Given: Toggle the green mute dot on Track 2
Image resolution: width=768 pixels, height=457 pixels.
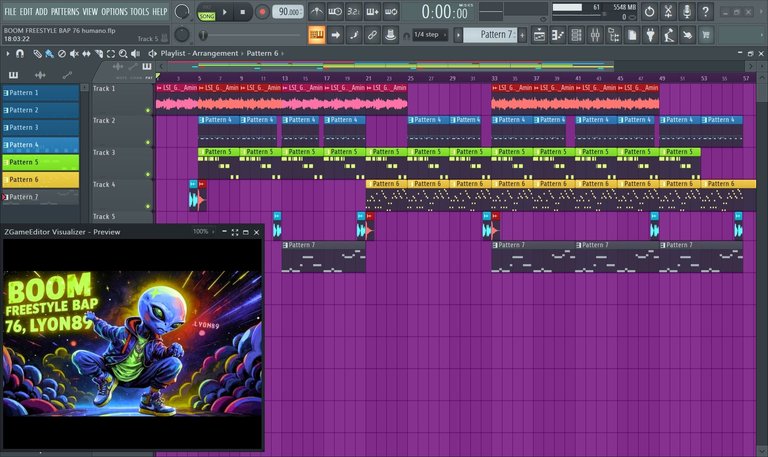Looking at the screenshot, I should click(148, 143).
